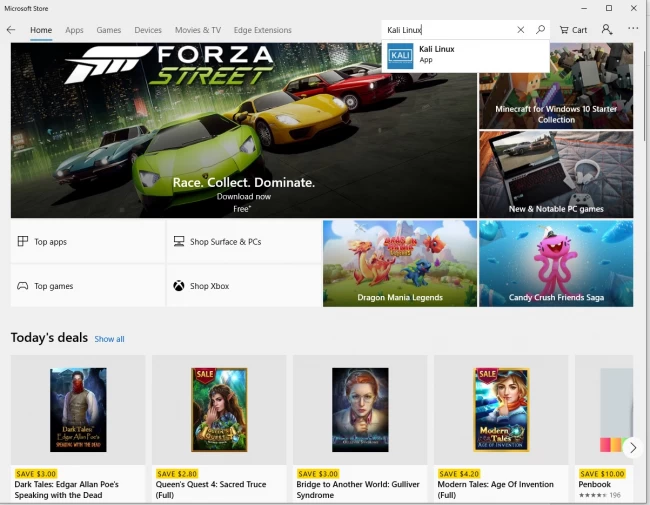Screen dimensions: 650x505
Task: Clear the search box text
Action: 520,30
